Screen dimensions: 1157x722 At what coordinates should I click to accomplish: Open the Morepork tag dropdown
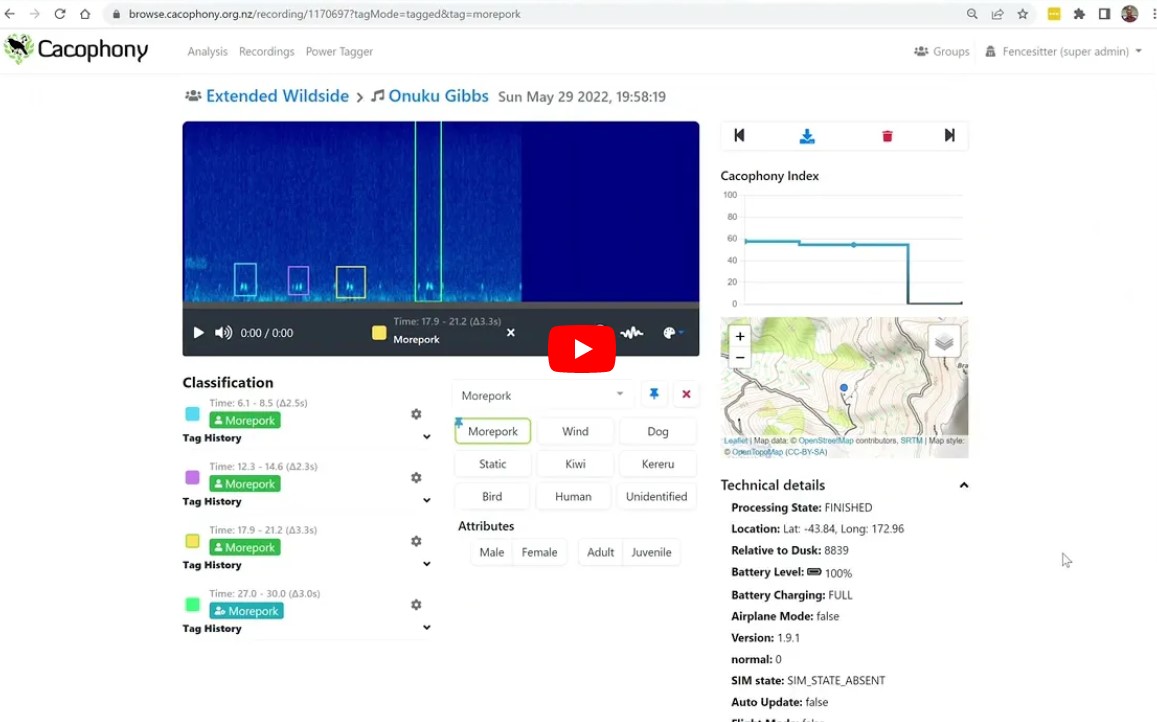point(542,395)
